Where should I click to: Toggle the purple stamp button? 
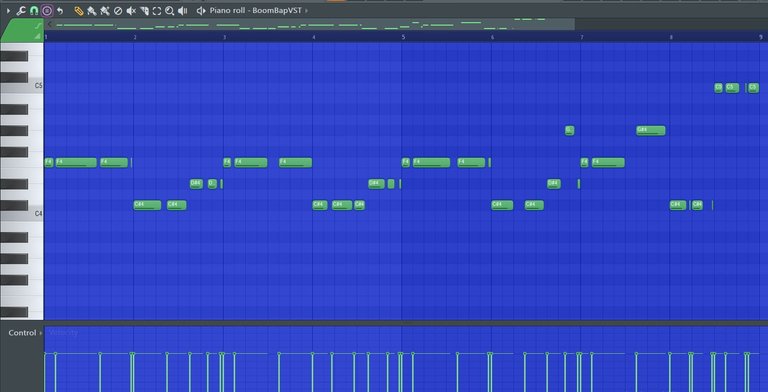click(47, 11)
